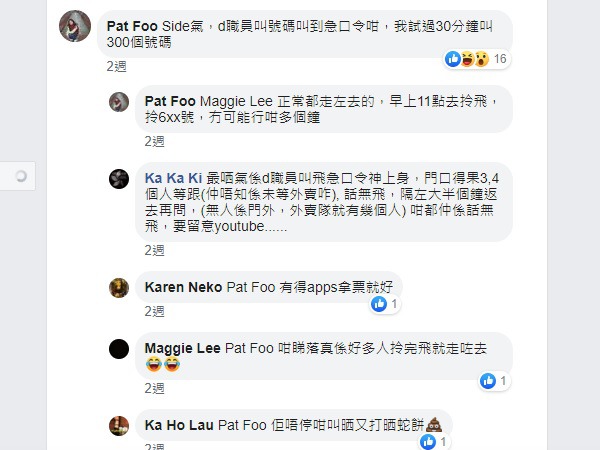Click the laughing reaction emoji on top comment
Screen dimensions: 600x450
[467, 59]
